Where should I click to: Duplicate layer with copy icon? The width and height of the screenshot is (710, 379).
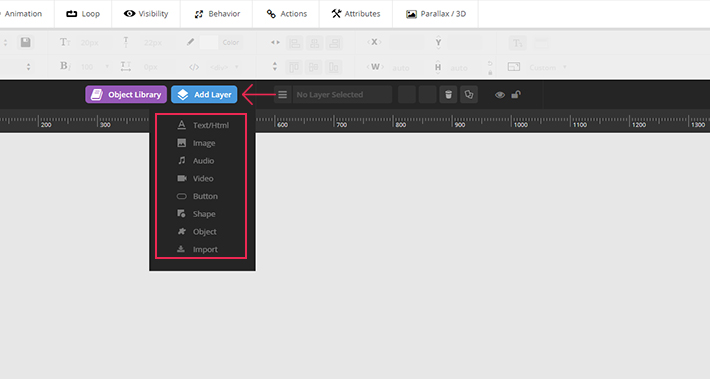click(469, 95)
